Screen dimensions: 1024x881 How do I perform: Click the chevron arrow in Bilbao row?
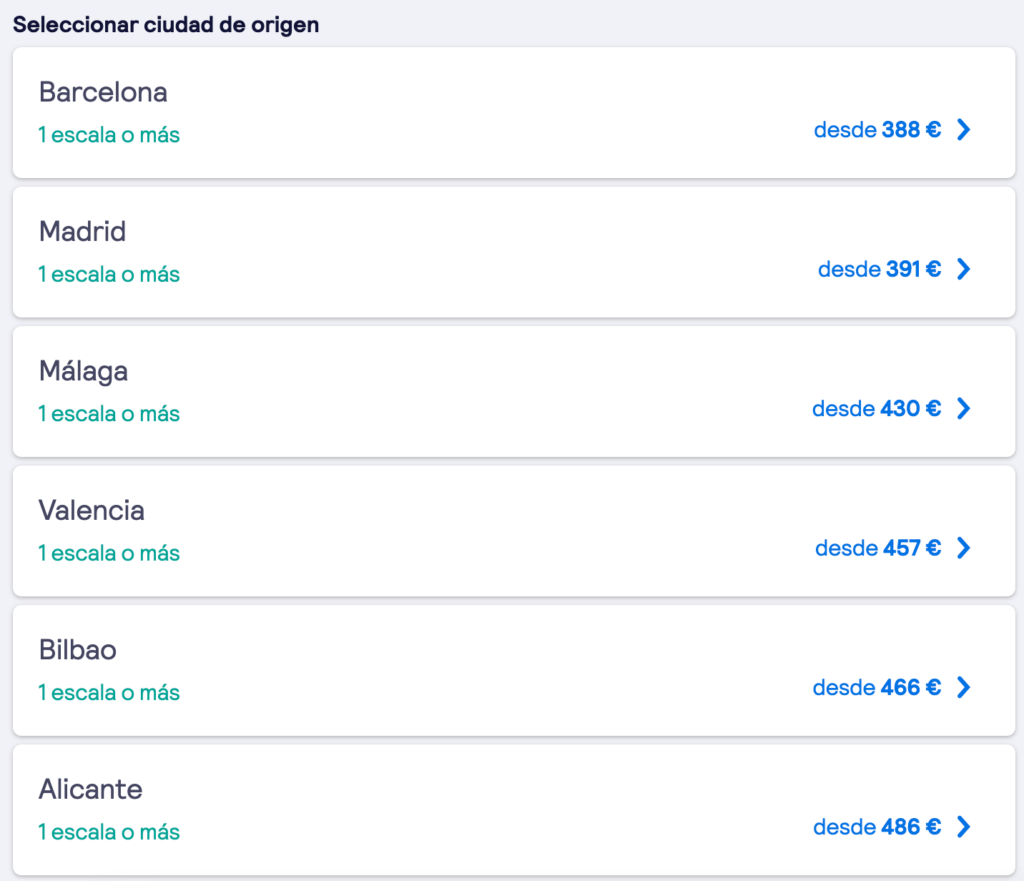pyautogui.click(x=963, y=687)
